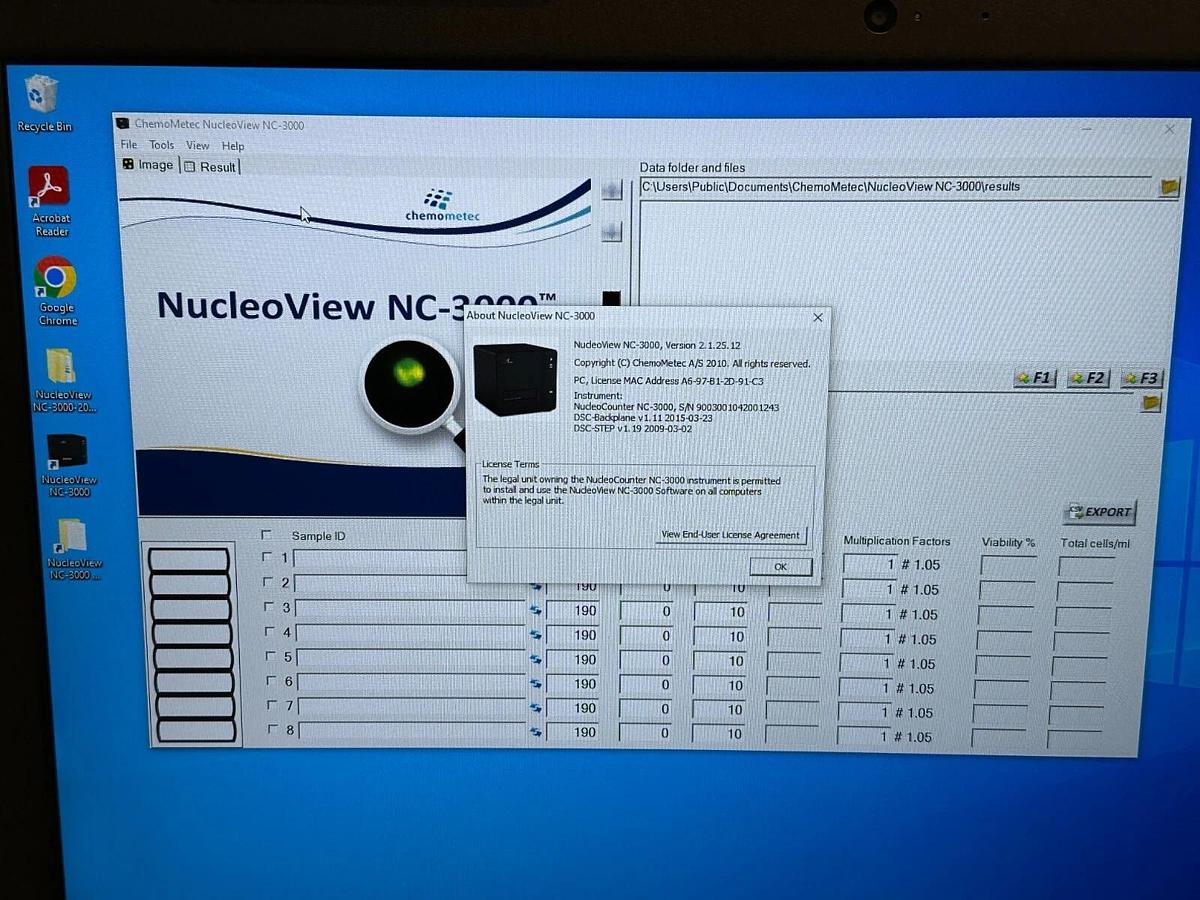
Task: Browse the data folder via the folder icon beside the results path
Action: [x=1169, y=187]
